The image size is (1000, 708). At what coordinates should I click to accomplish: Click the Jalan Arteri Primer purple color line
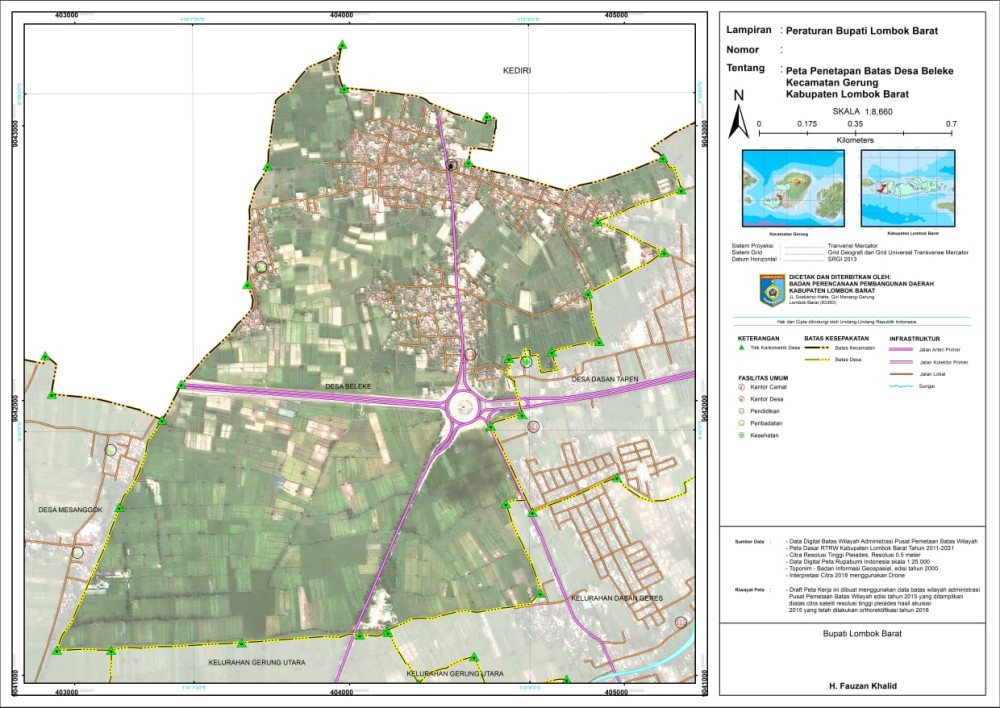click(x=900, y=350)
